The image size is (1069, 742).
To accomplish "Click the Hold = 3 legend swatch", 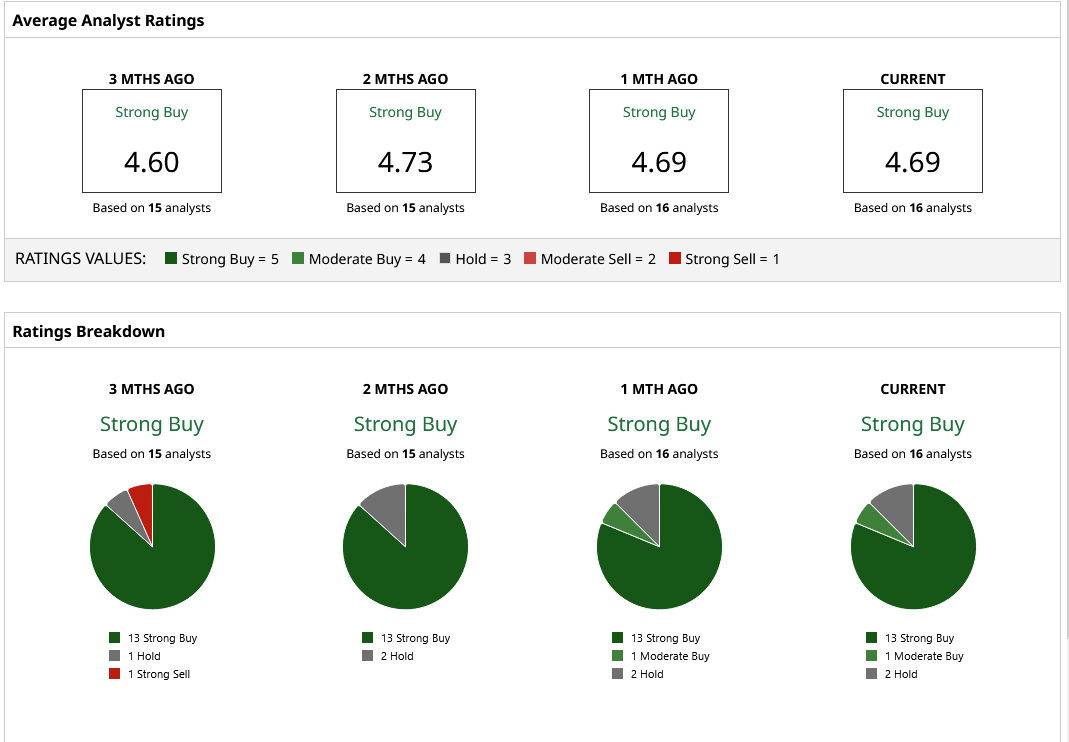I will point(445,258).
